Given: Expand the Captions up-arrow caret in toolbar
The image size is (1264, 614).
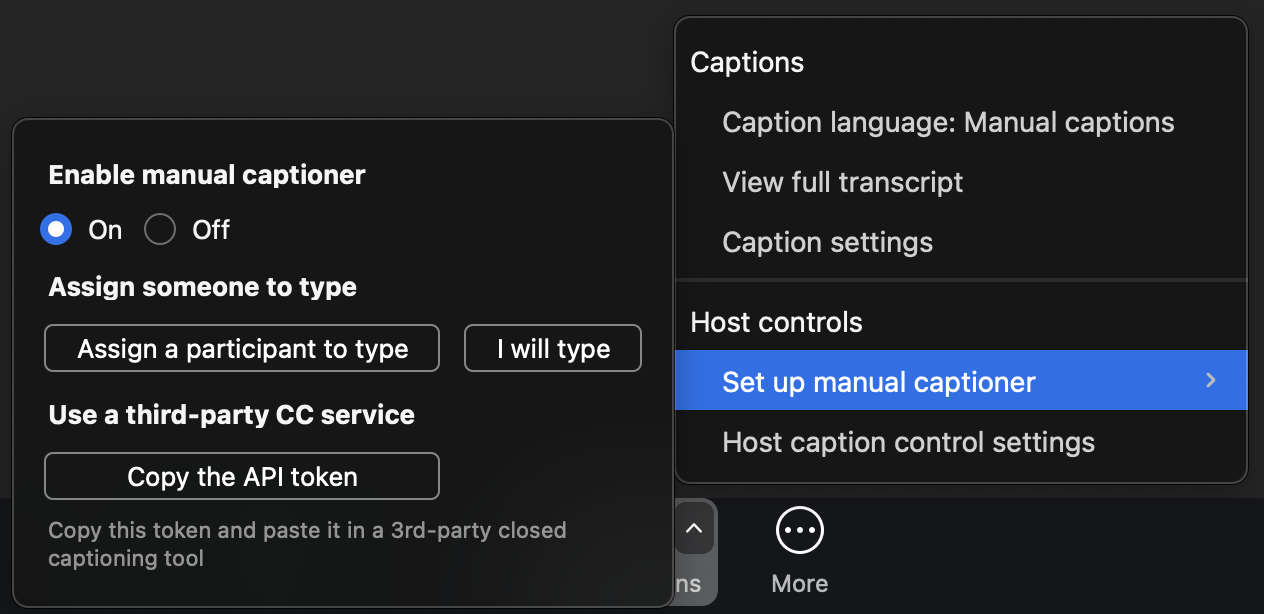Looking at the screenshot, I should (694, 529).
